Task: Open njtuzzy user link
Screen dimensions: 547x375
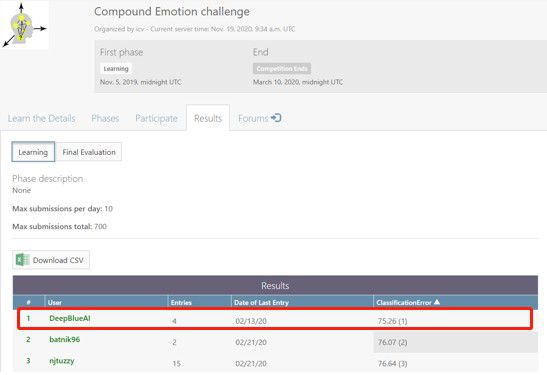Action: 62,361
